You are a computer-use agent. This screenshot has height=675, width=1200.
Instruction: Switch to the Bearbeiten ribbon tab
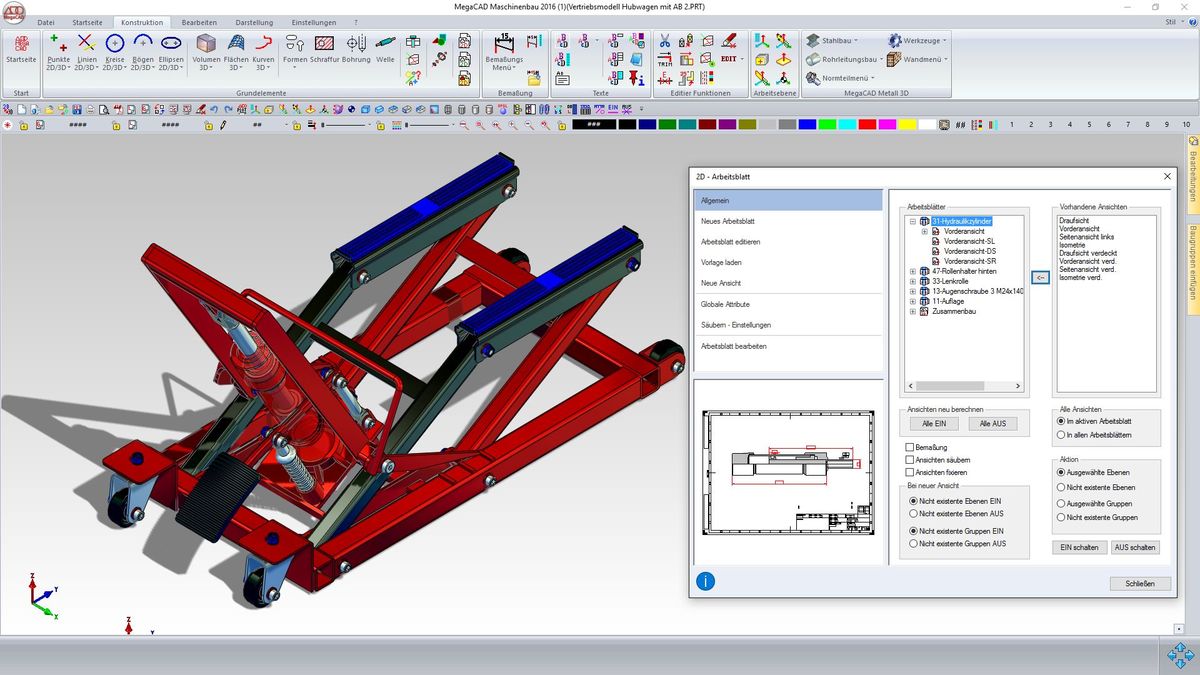click(199, 22)
